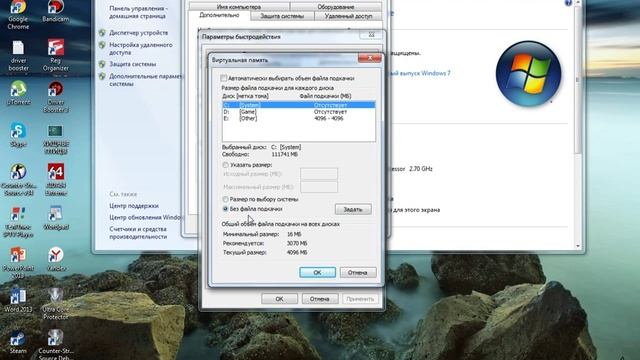
Task: Click shield icon beside Диспетчер устройств
Action: [102, 33]
